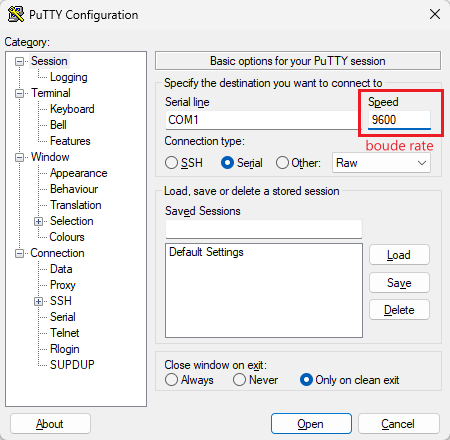Expand the Selection subtree
Image resolution: width=450 pixels, height=440 pixels.
click(39, 221)
